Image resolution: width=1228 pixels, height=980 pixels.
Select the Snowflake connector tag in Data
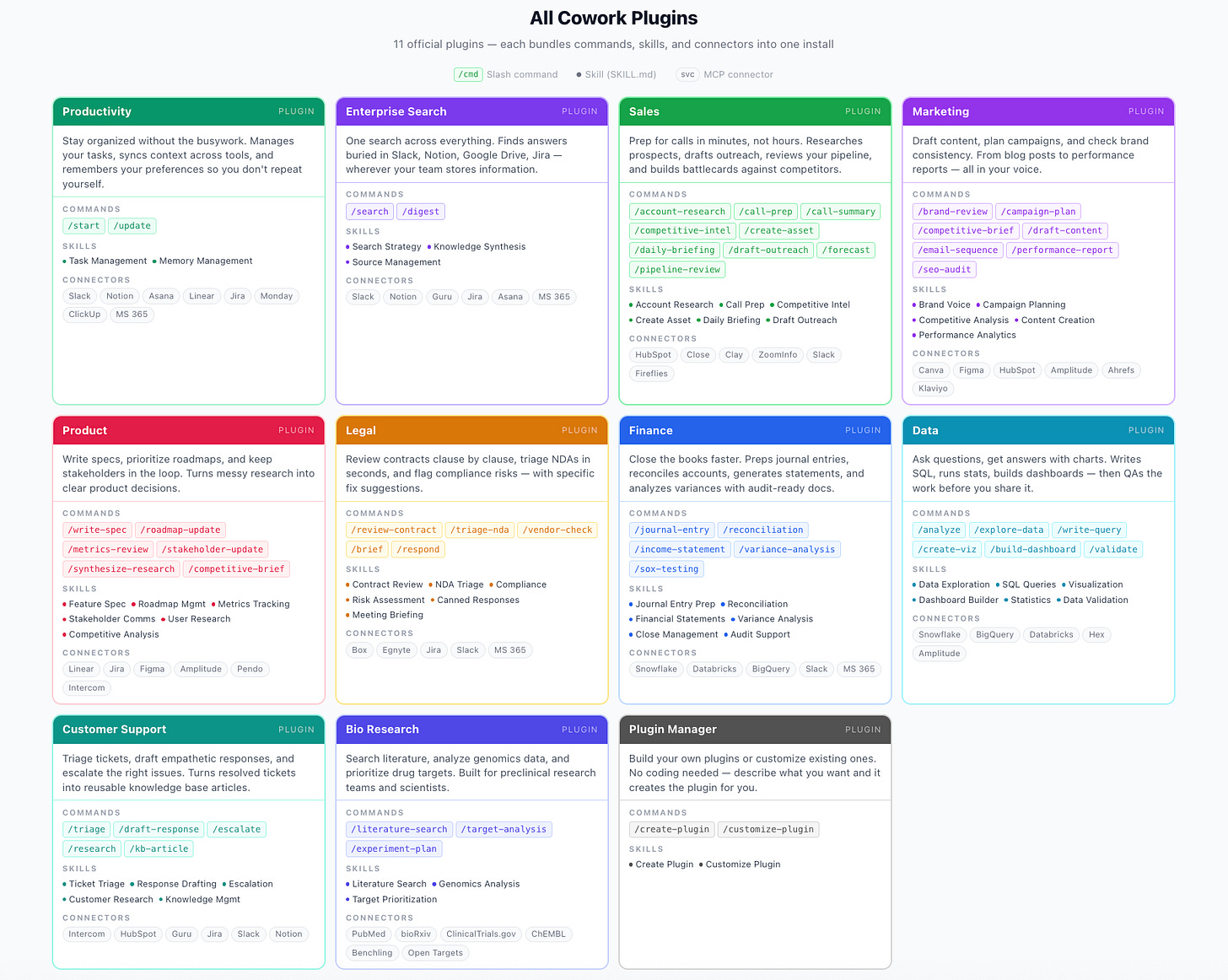coord(939,634)
